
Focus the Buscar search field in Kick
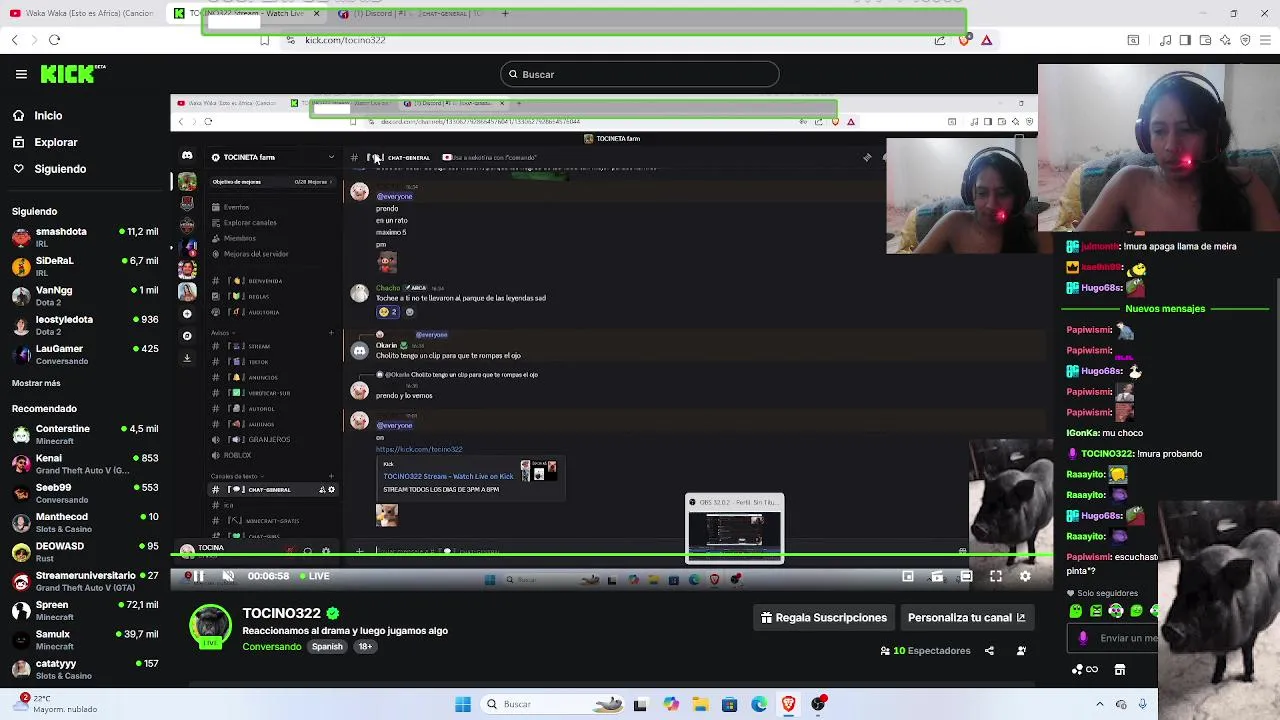[x=640, y=74]
